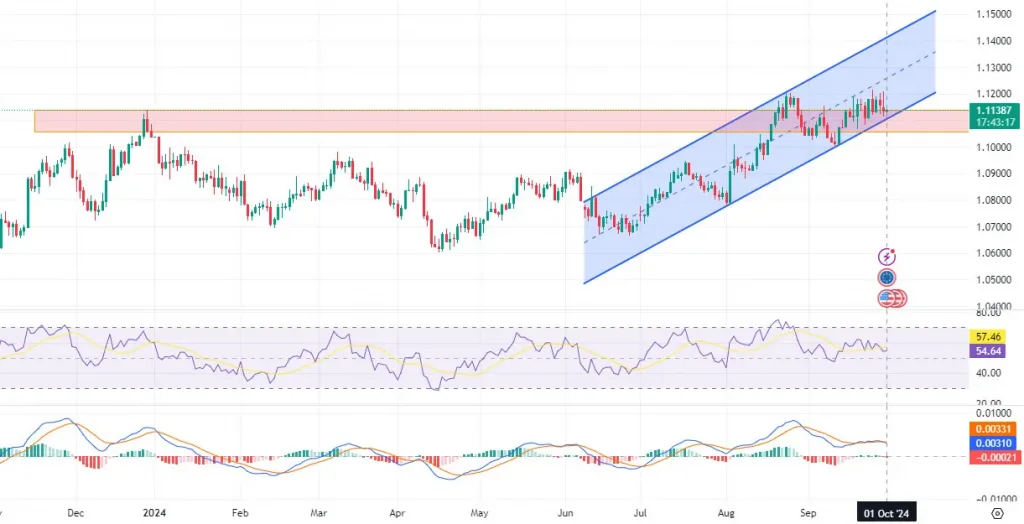Click the 1.07000 price scale label
The height and width of the screenshot is (524, 1024).
[993, 227]
